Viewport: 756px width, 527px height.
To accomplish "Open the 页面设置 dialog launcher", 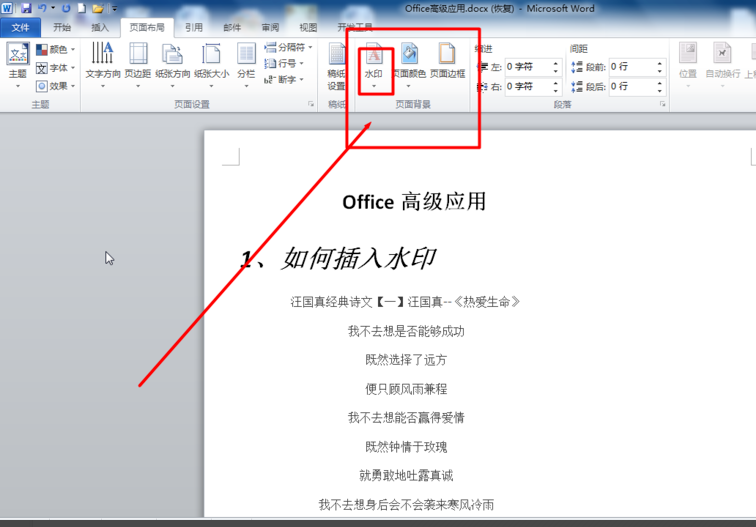I will pos(311,104).
